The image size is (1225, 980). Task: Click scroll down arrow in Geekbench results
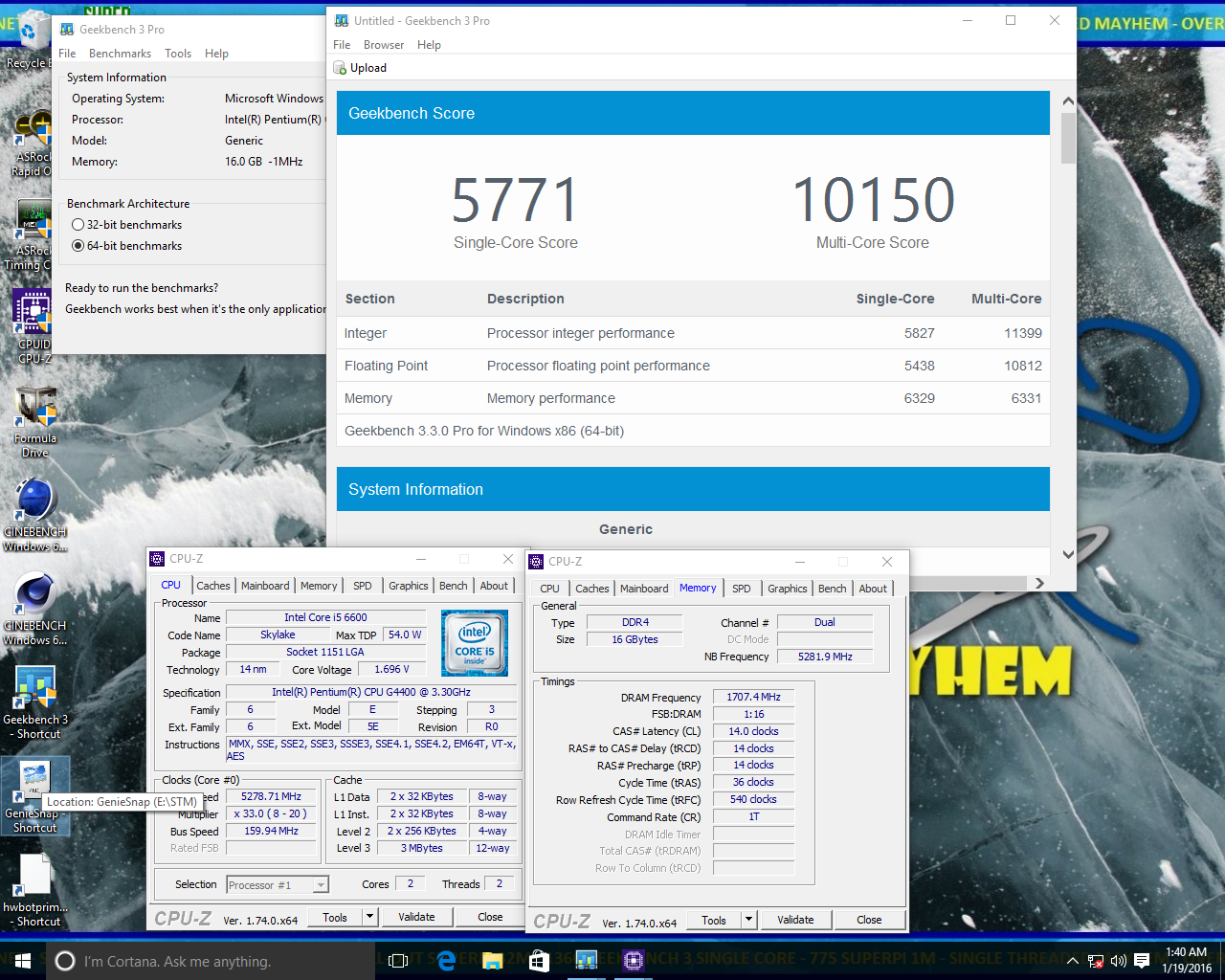(x=1068, y=555)
